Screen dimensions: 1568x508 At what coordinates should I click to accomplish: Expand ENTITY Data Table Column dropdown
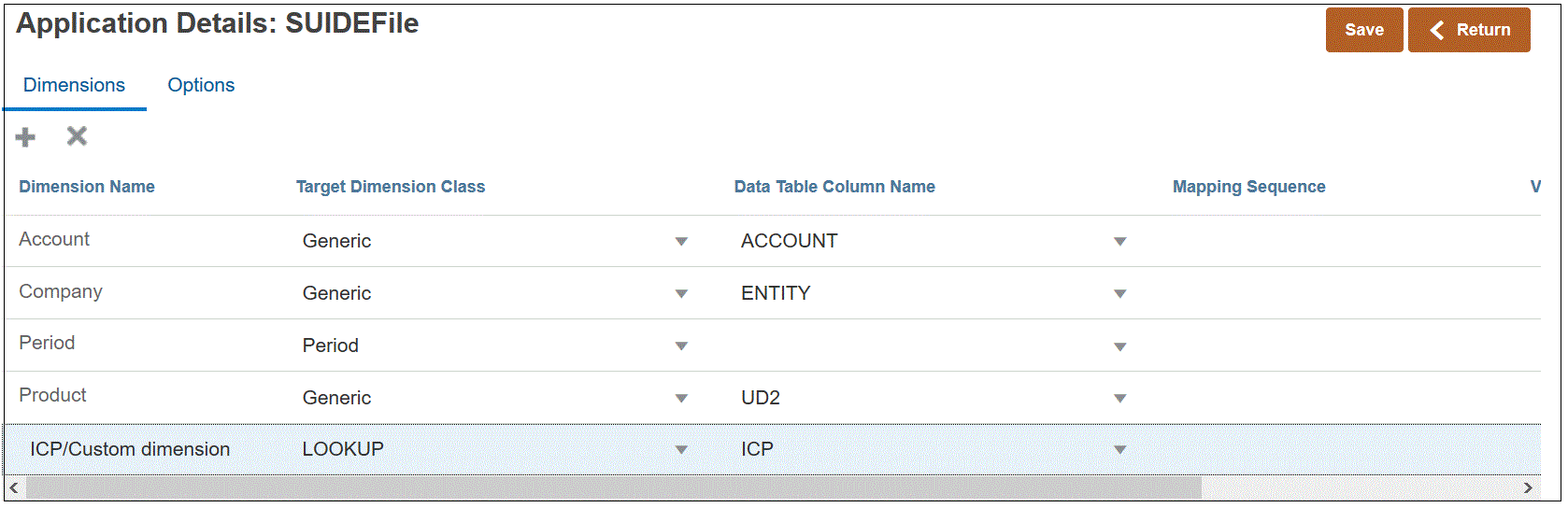pos(1119,294)
